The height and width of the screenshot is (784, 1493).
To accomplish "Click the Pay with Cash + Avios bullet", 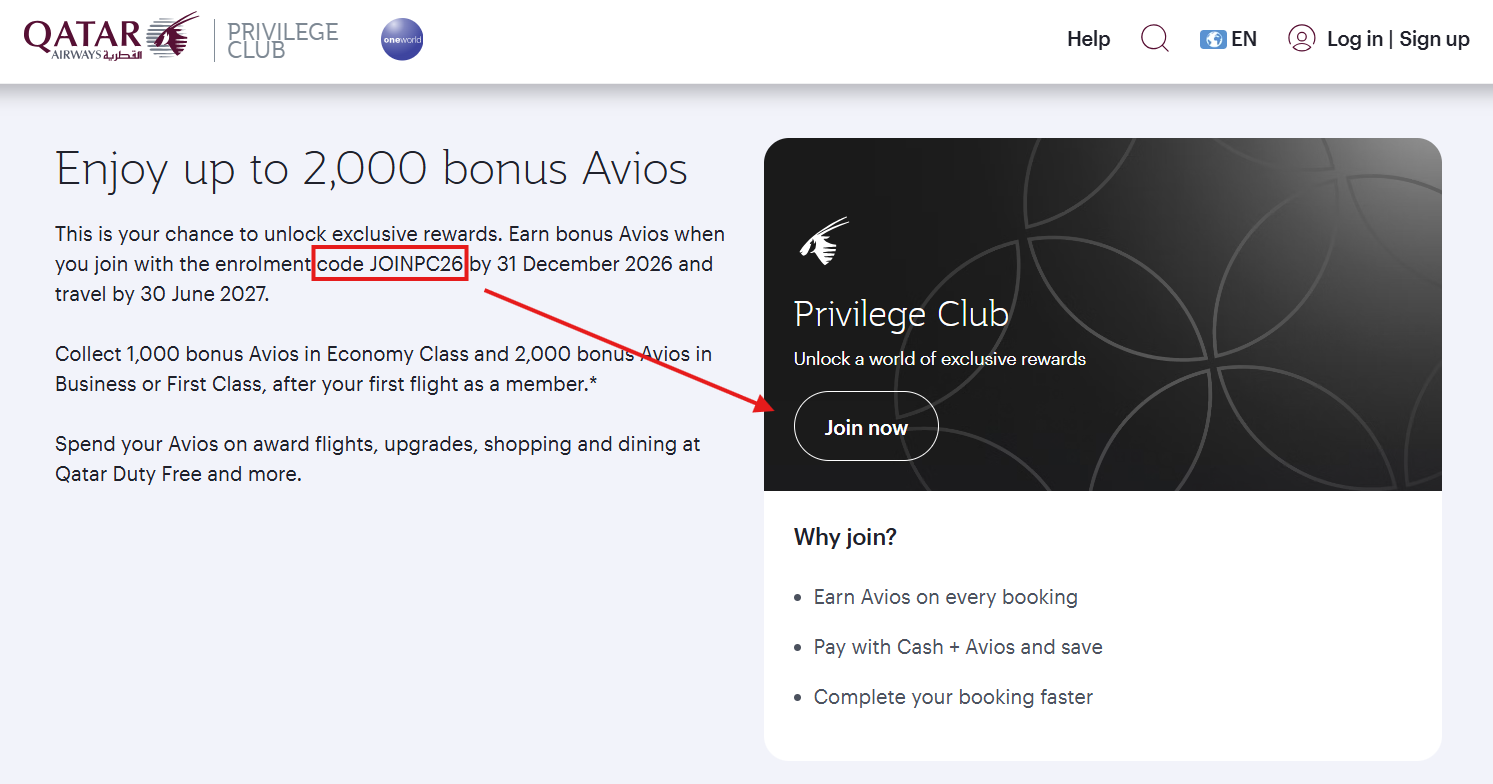I will pyautogui.click(x=956, y=647).
